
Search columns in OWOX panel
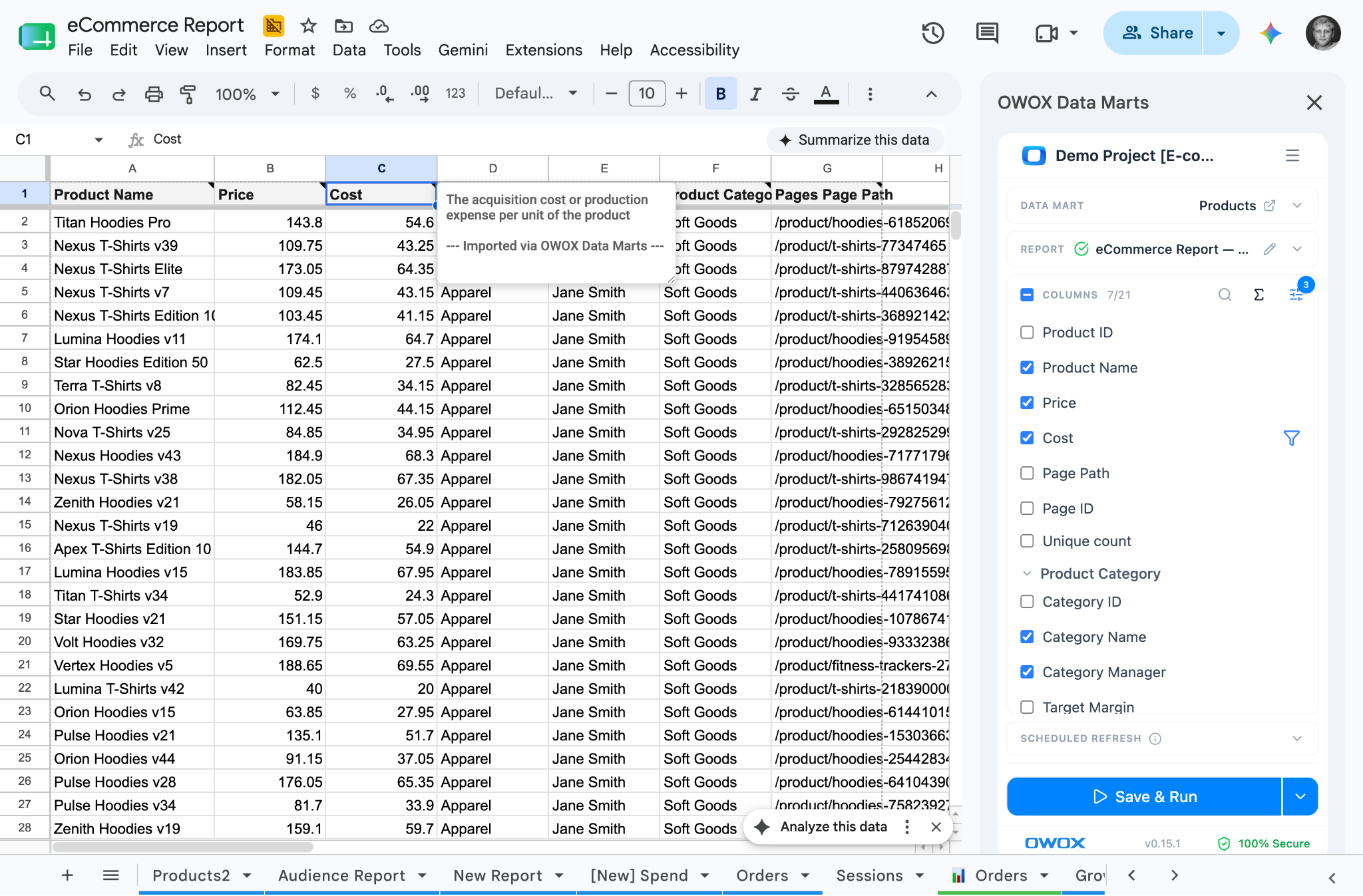click(x=1225, y=295)
